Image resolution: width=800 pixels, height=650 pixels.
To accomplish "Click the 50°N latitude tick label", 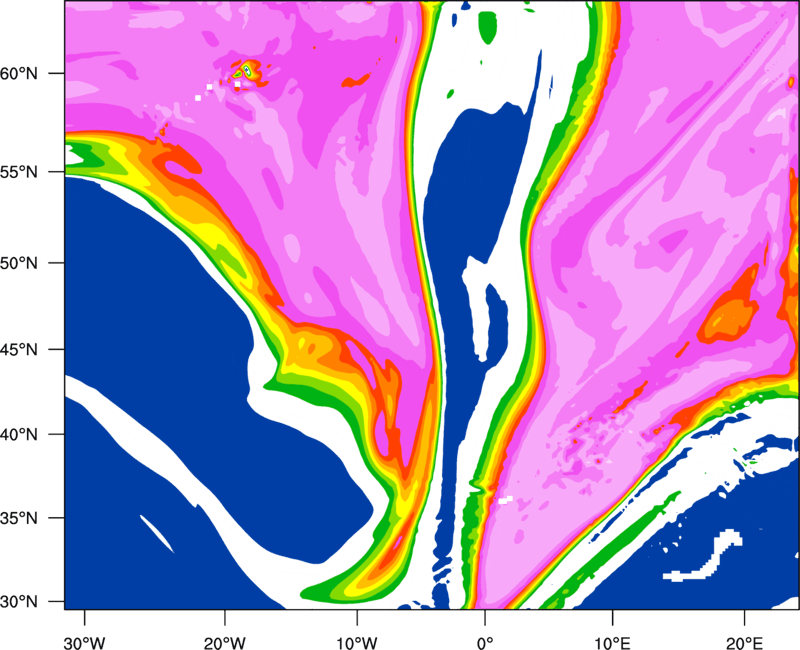I will point(21,264).
